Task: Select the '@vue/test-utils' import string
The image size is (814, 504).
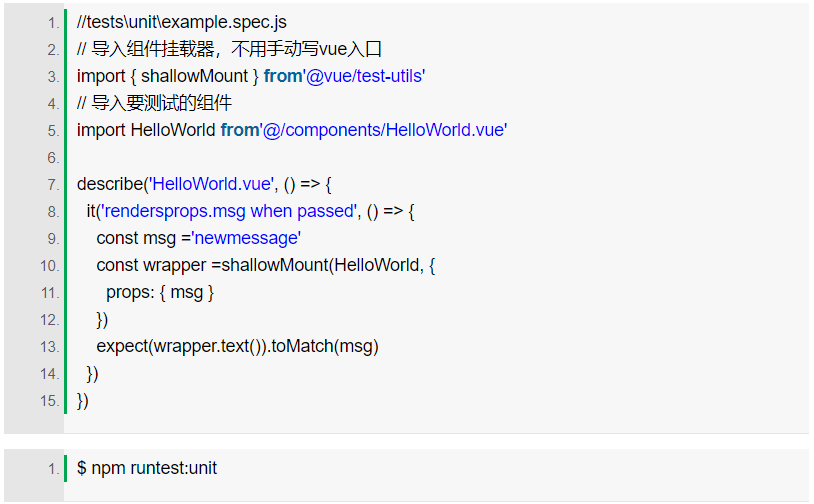Action: 364,76
